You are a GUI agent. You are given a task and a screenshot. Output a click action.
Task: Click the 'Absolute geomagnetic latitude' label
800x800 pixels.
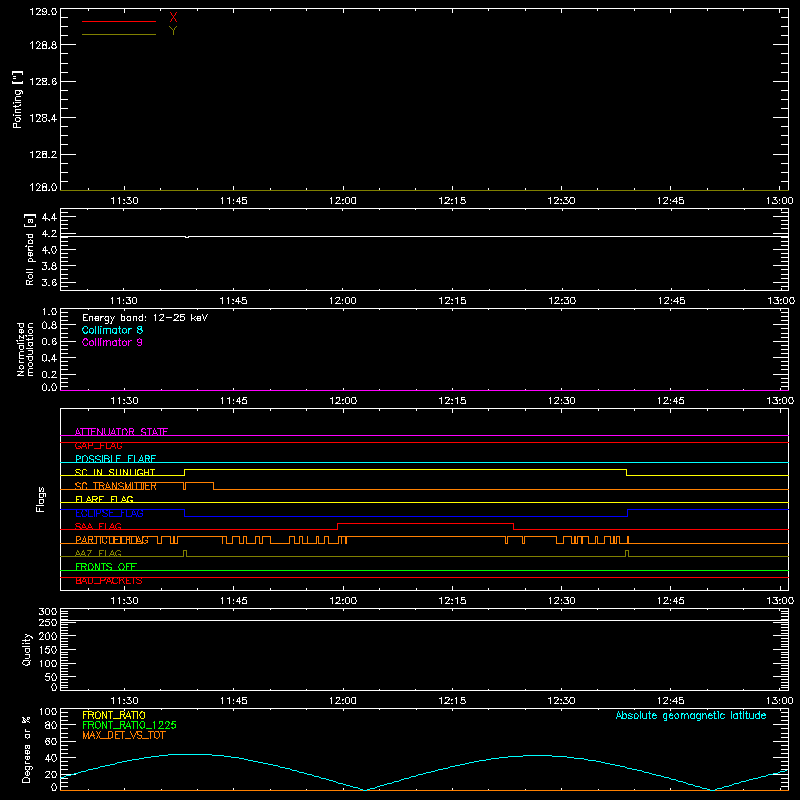691,715
